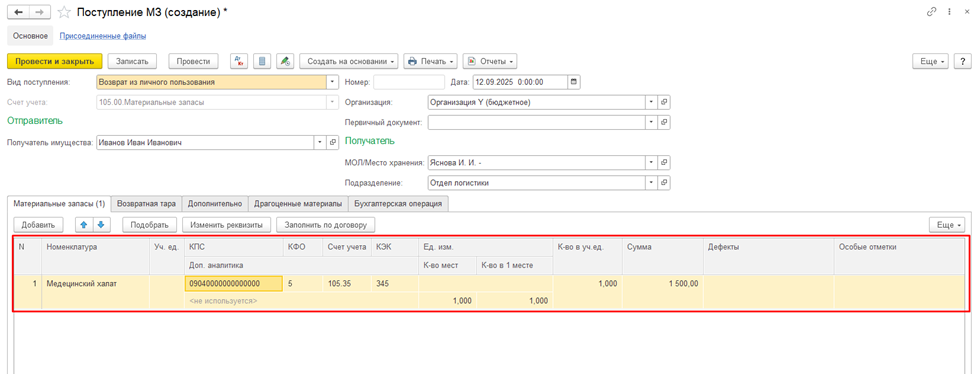
Task: Select the Медецинский халат nomenclature cell
Action: [96, 283]
